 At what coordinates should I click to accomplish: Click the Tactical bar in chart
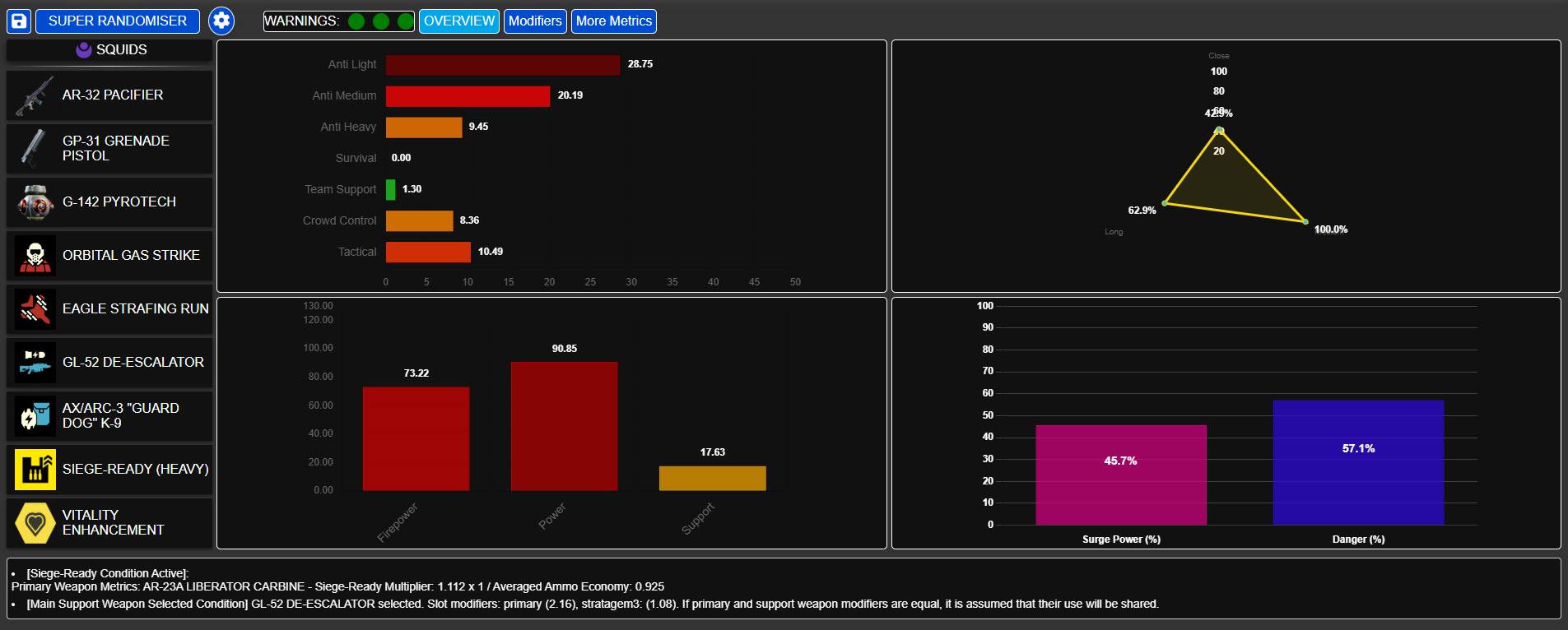click(428, 252)
